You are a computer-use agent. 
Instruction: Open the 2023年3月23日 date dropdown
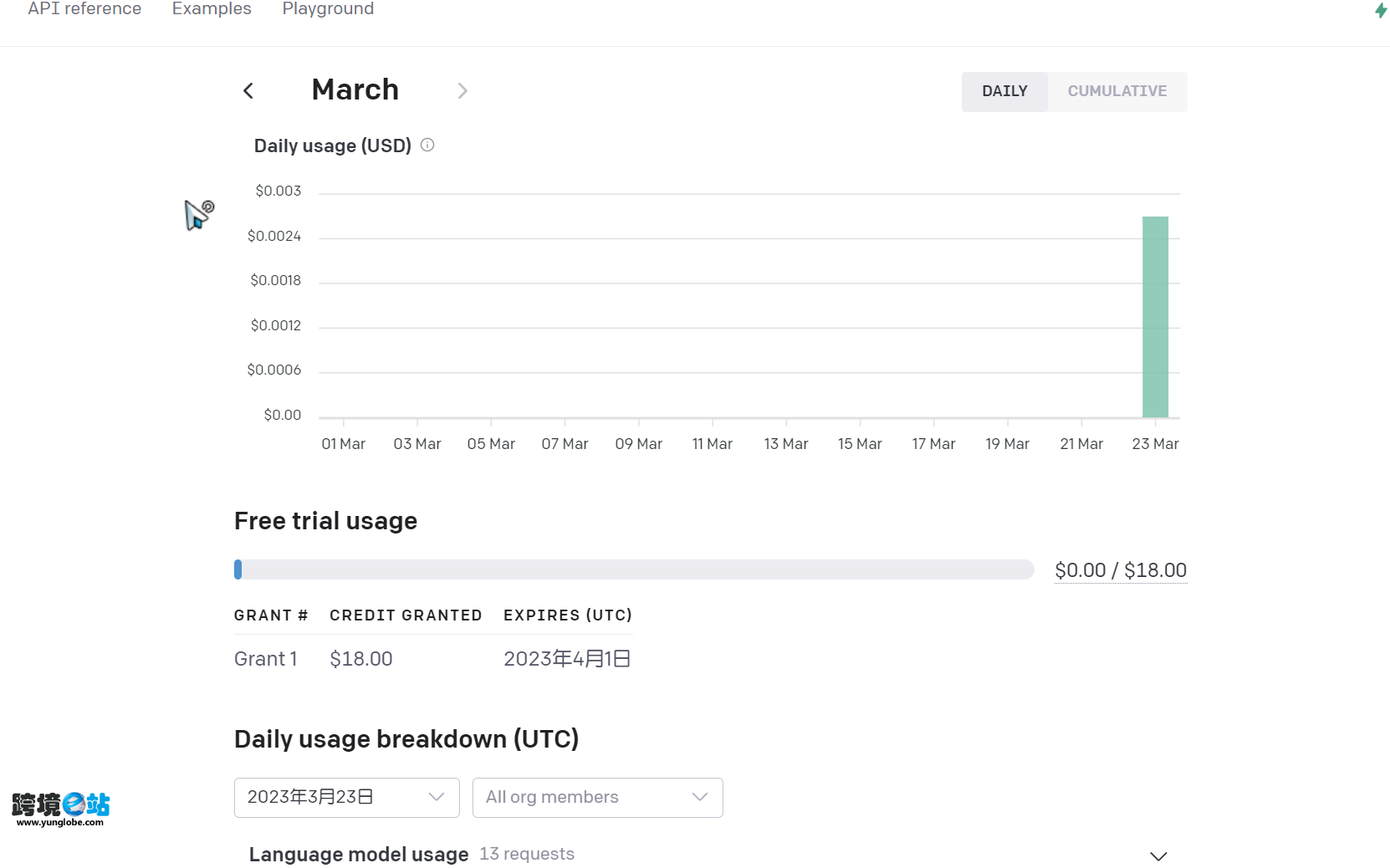(x=347, y=798)
